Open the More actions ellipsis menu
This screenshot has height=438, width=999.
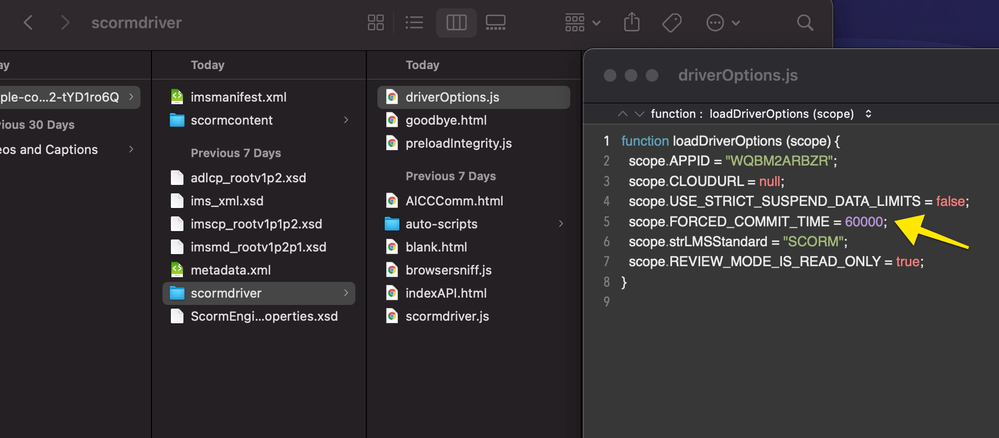722,22
